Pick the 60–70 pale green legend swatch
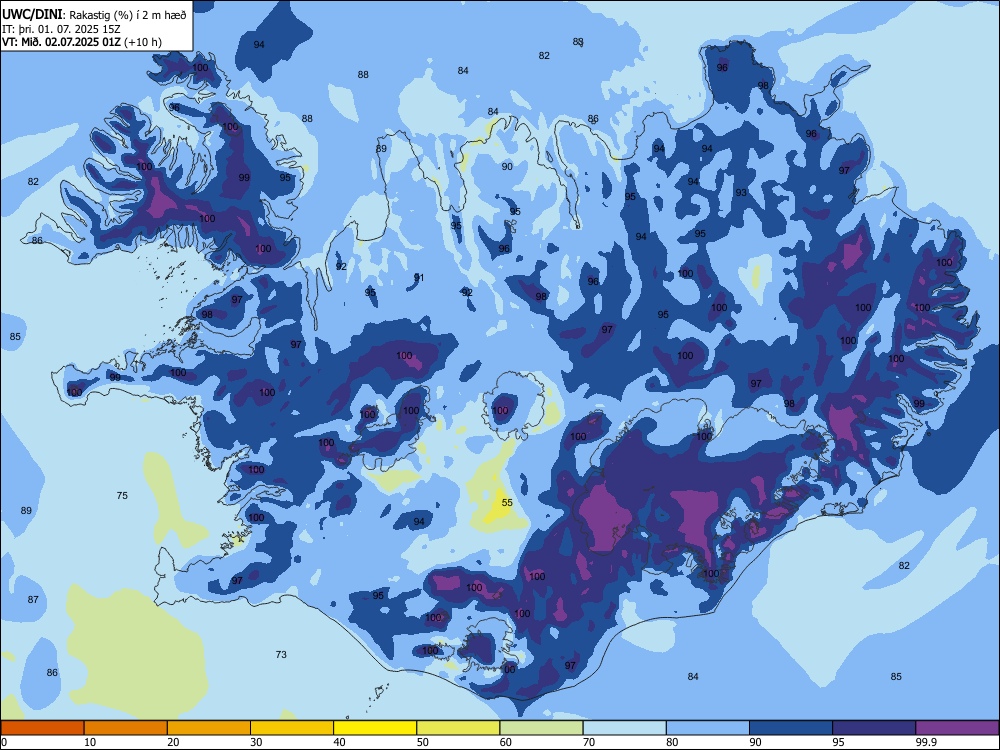This screenshot has width=1000, height=750. coord(541,728)
